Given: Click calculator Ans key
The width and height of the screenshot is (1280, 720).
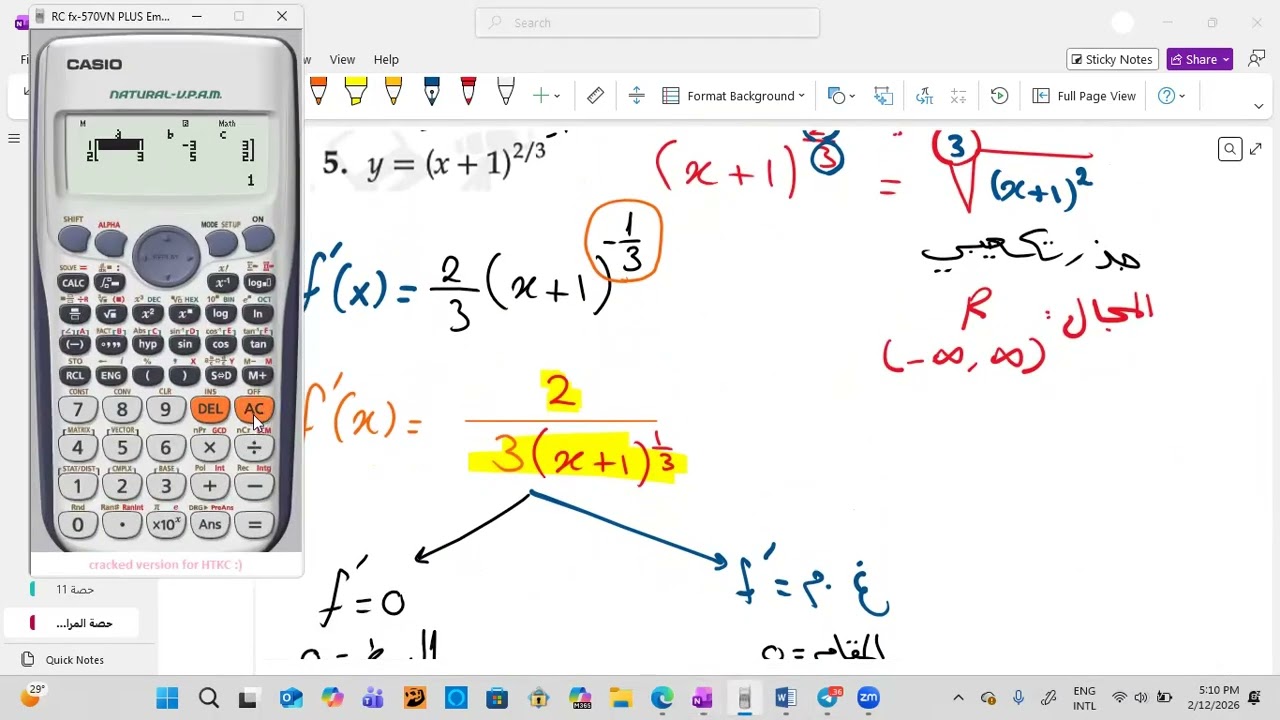Looking at the screenshot, I should click(210, 525).
